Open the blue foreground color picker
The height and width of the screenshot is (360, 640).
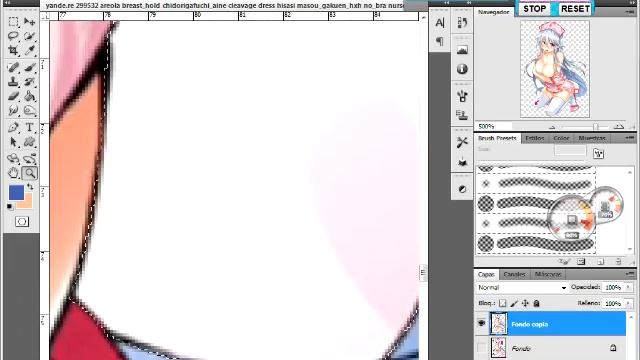point(16,192)
